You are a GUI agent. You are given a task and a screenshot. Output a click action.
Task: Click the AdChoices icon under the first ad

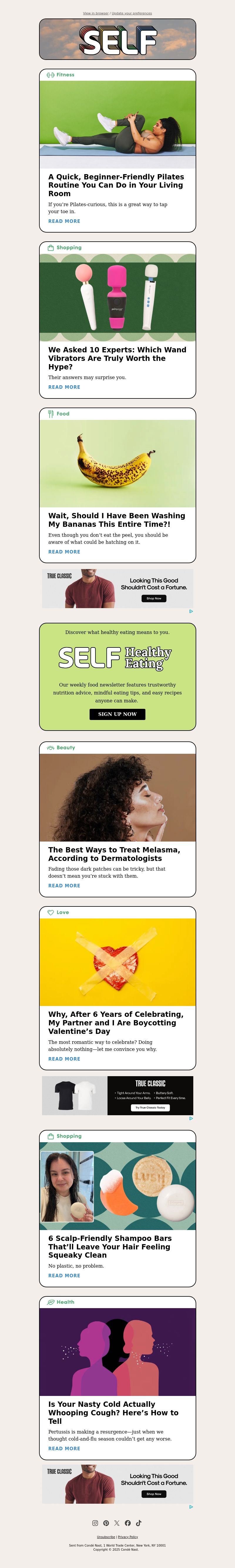click(x=191, y=611)
